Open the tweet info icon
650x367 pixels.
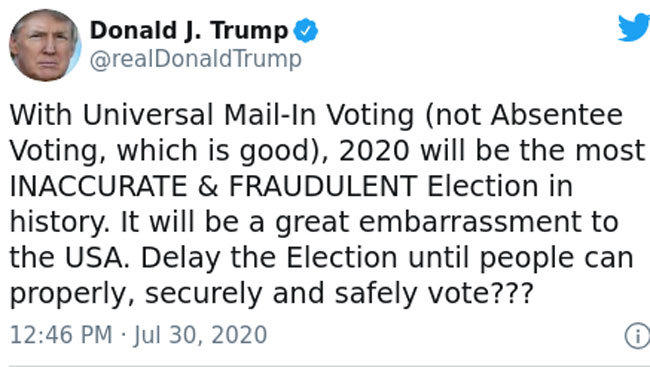(638, 335)
